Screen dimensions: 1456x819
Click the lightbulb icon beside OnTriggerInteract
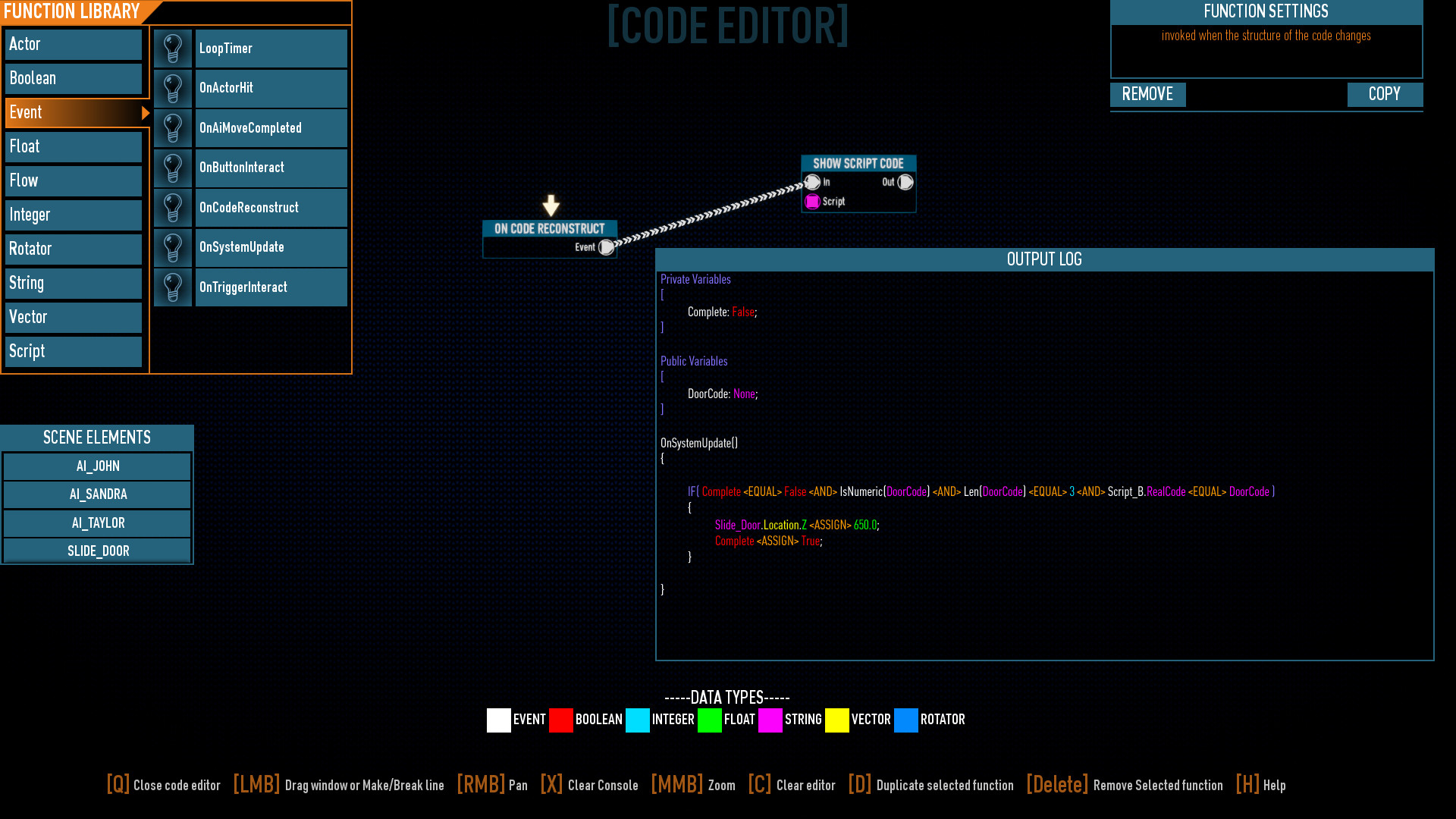pos(173,287)
